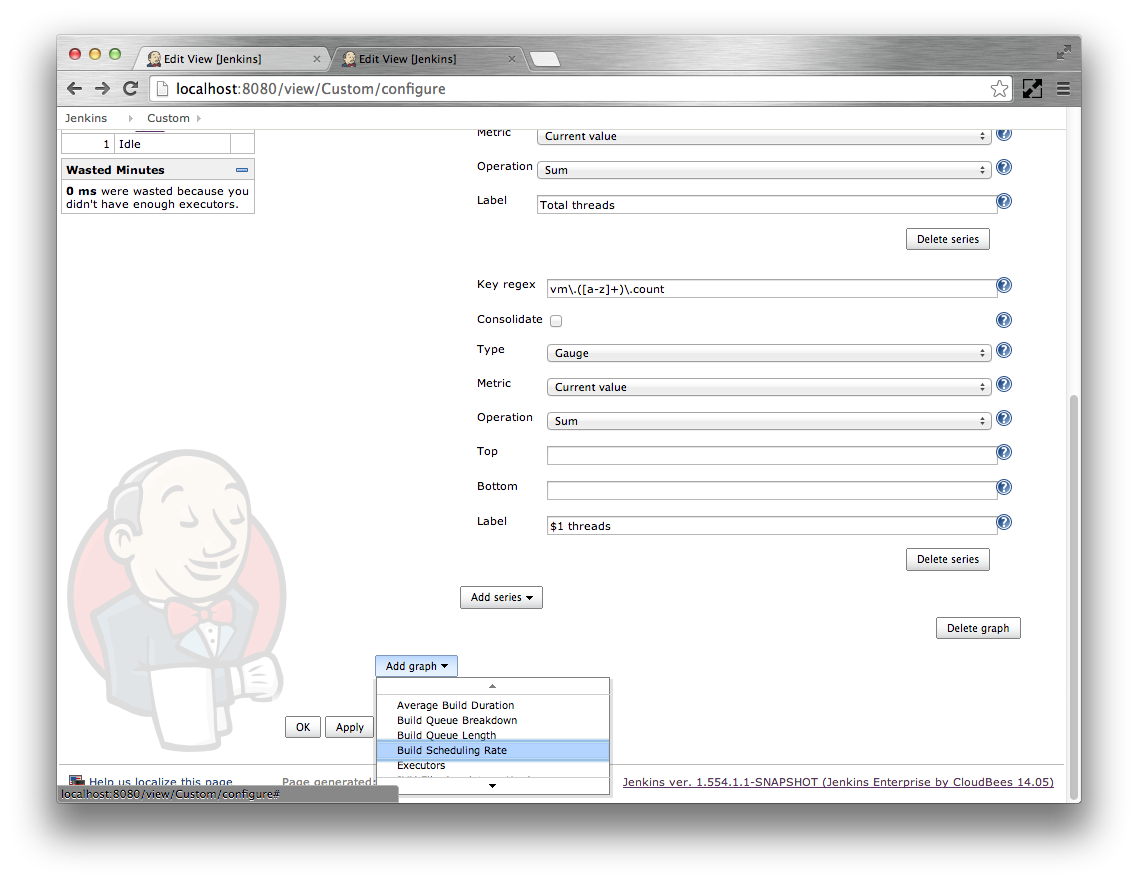Reload the current page
This screenshot has width=1138, height=882.
131,89
